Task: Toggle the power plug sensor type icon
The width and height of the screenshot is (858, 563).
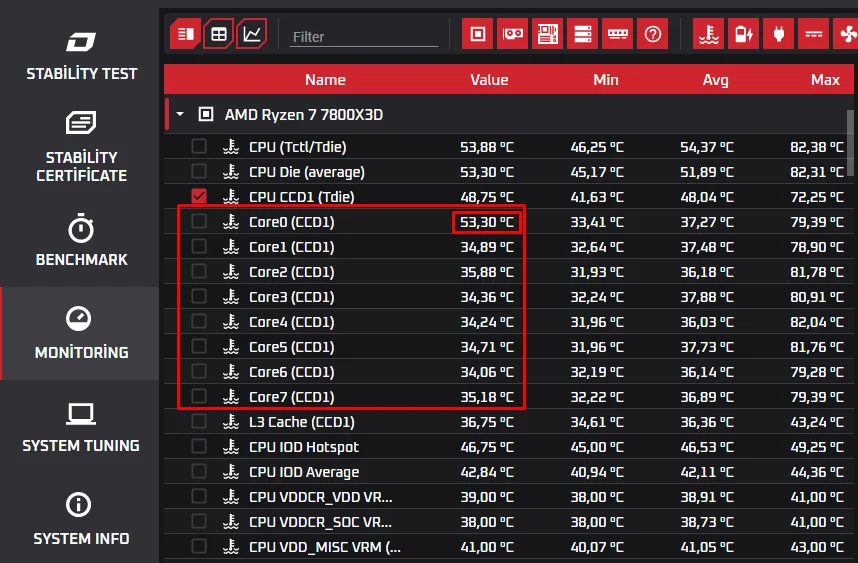Action: tap(778, 34)
